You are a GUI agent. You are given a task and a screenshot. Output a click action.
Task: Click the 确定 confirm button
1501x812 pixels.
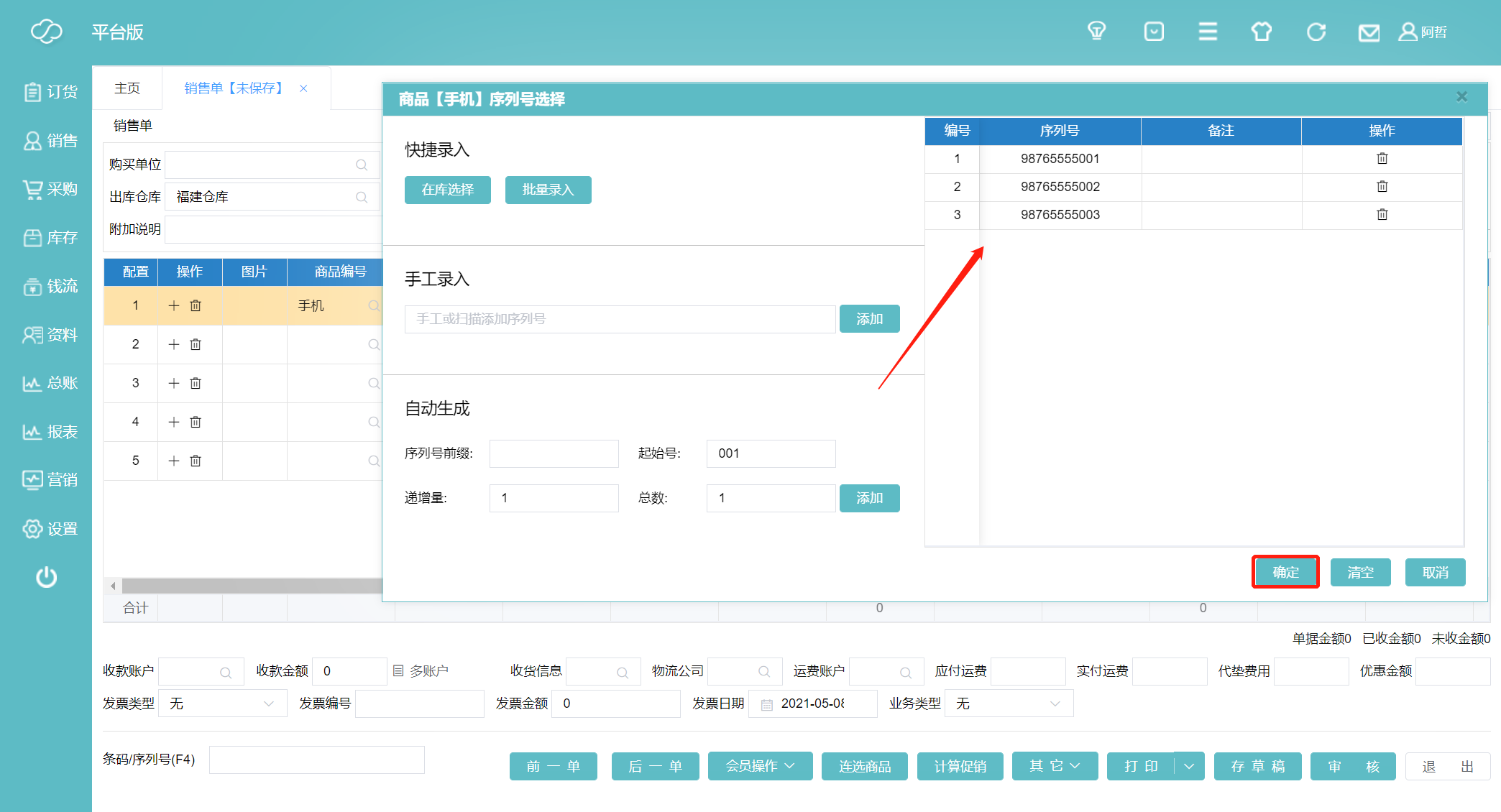point(1285,572)
